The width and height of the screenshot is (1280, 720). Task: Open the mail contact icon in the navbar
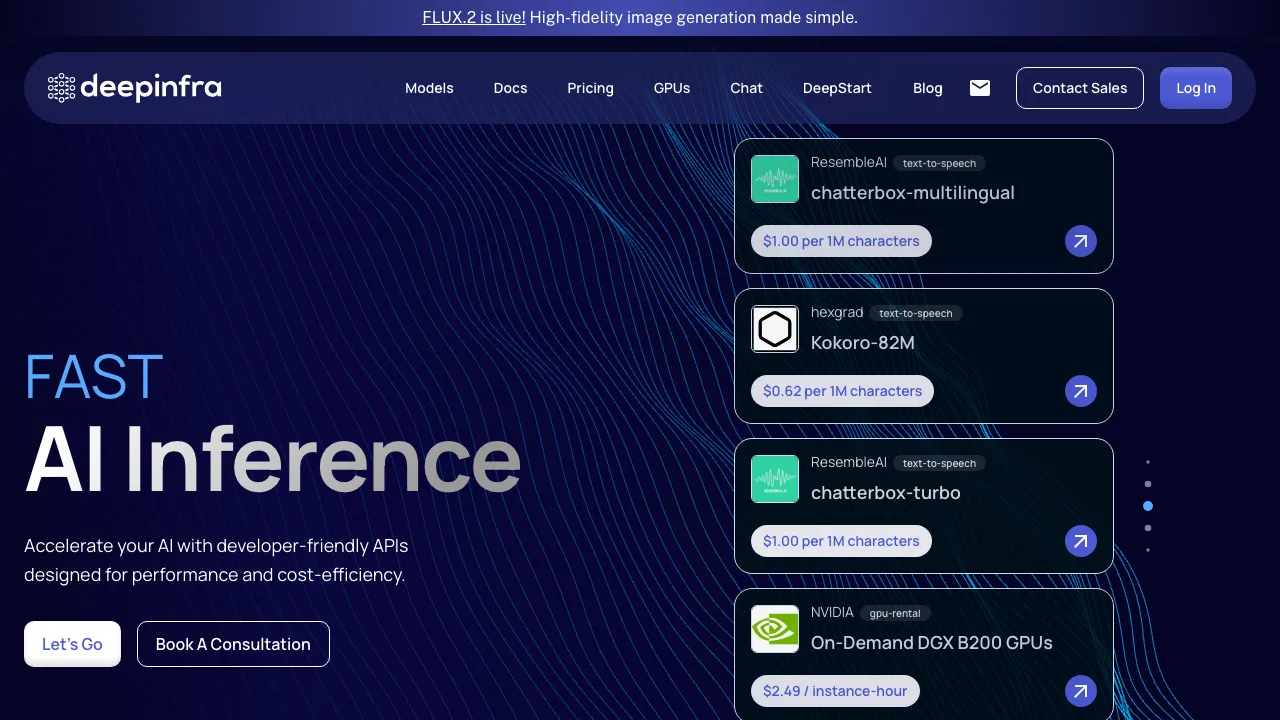pyautogui.click(x=980, y=88)
